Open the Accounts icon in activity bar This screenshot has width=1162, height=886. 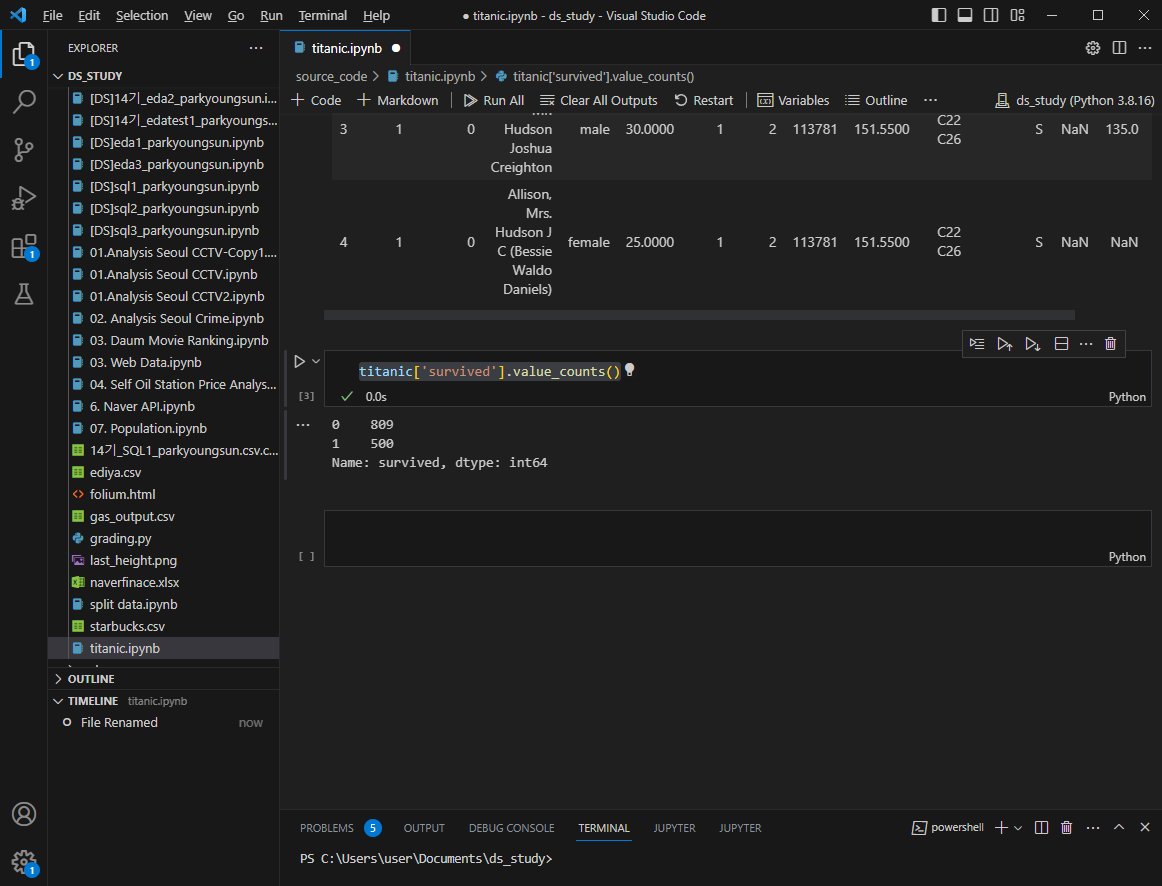pos(24,814)
